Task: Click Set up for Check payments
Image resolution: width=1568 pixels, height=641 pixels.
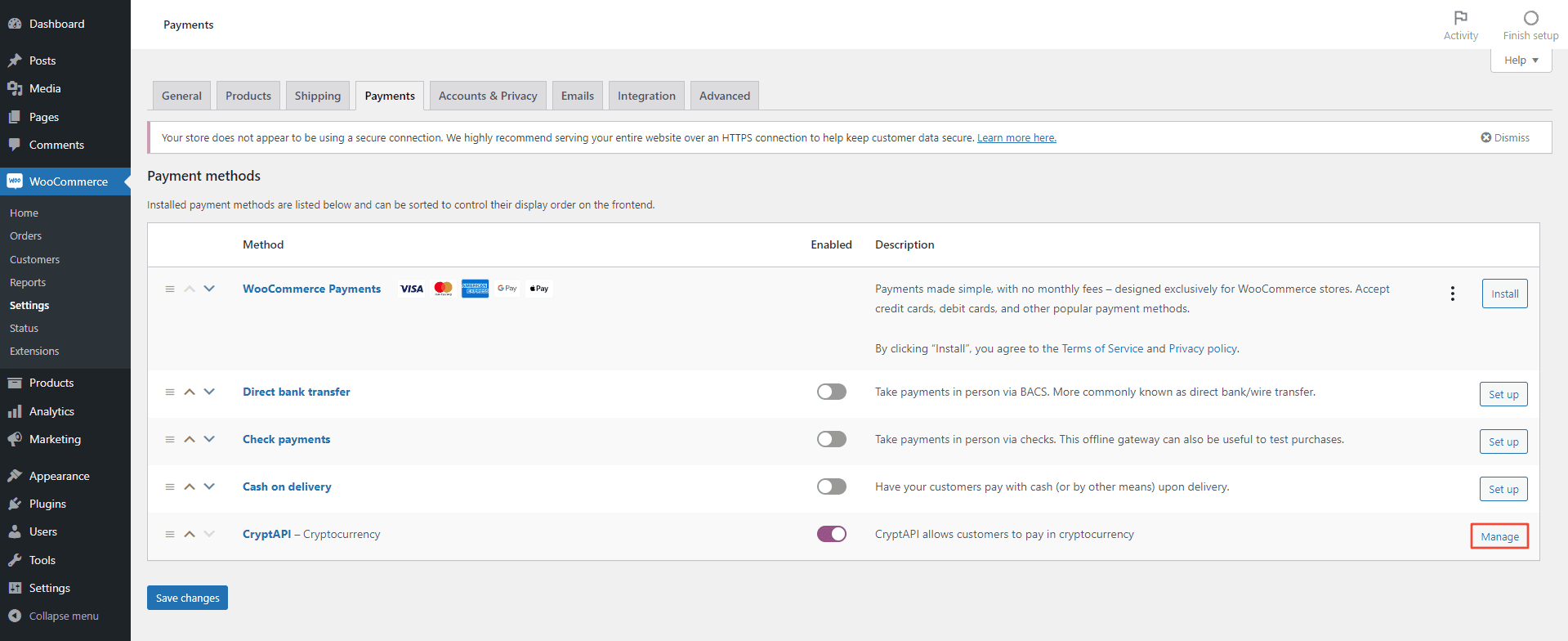Action: tap(1503, 442)
